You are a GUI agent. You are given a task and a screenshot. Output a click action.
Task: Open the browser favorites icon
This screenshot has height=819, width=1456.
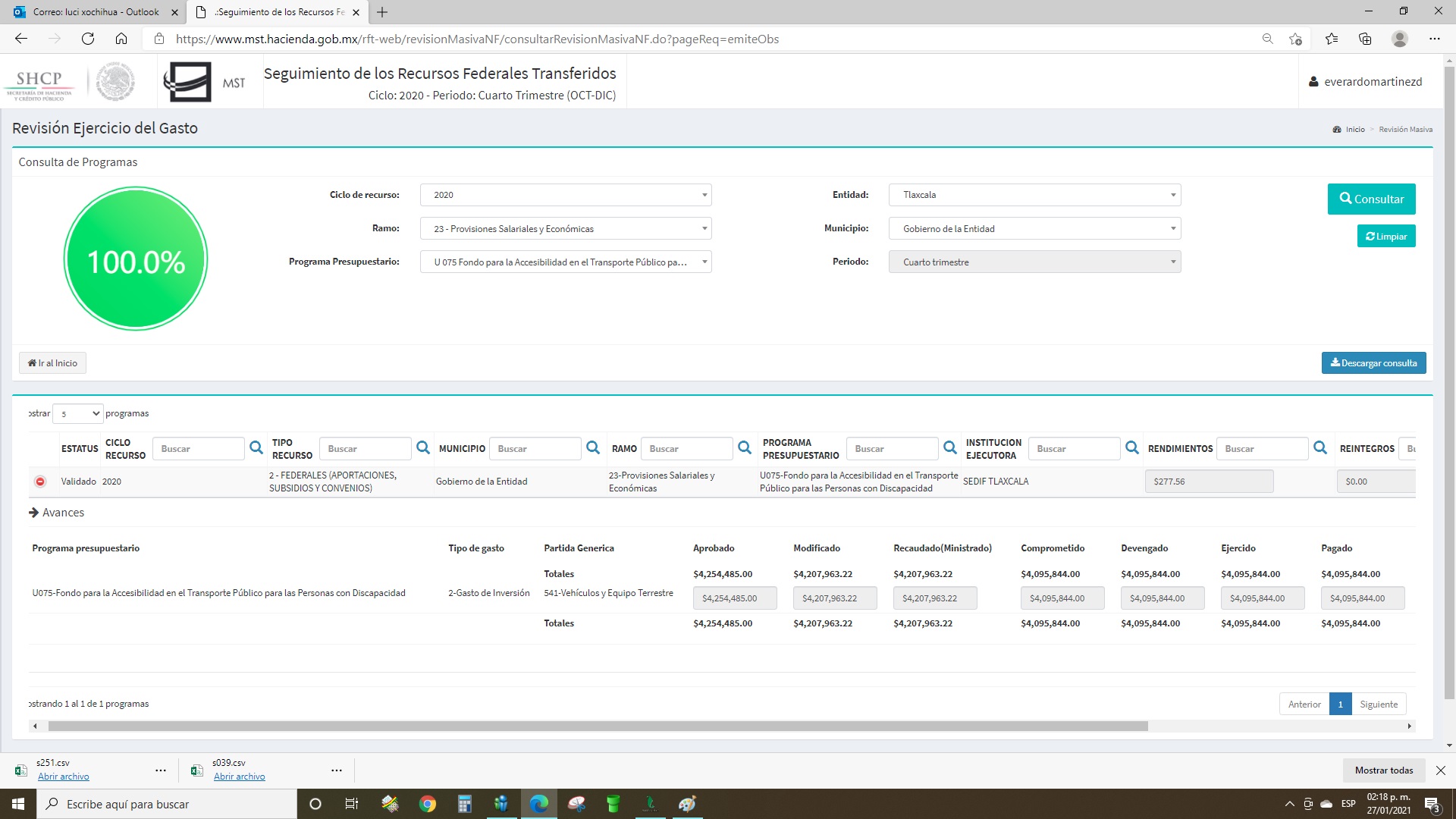pos(1331,39)
